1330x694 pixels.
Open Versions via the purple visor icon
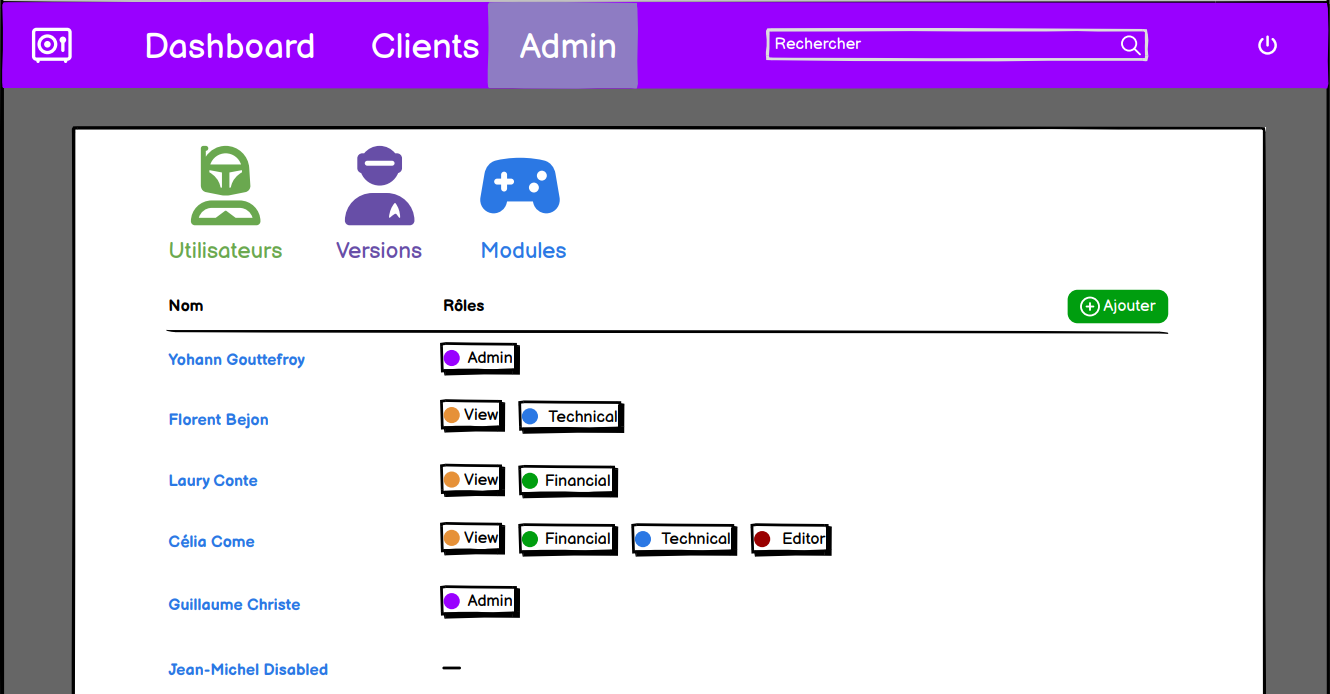point(379,186)
